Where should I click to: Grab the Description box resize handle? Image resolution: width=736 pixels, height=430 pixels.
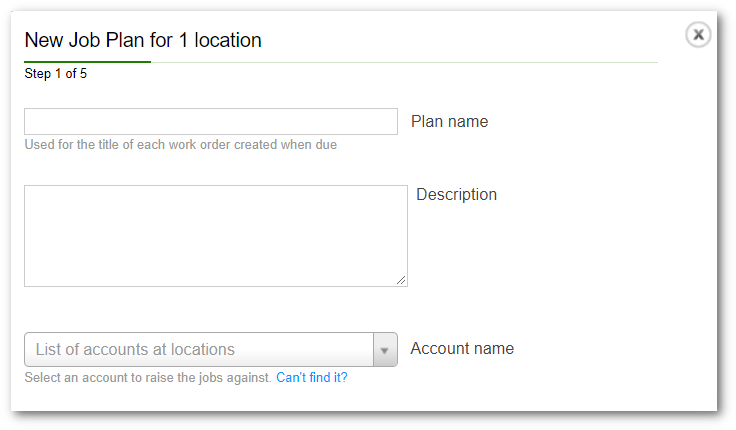click(x=402, y=281)
